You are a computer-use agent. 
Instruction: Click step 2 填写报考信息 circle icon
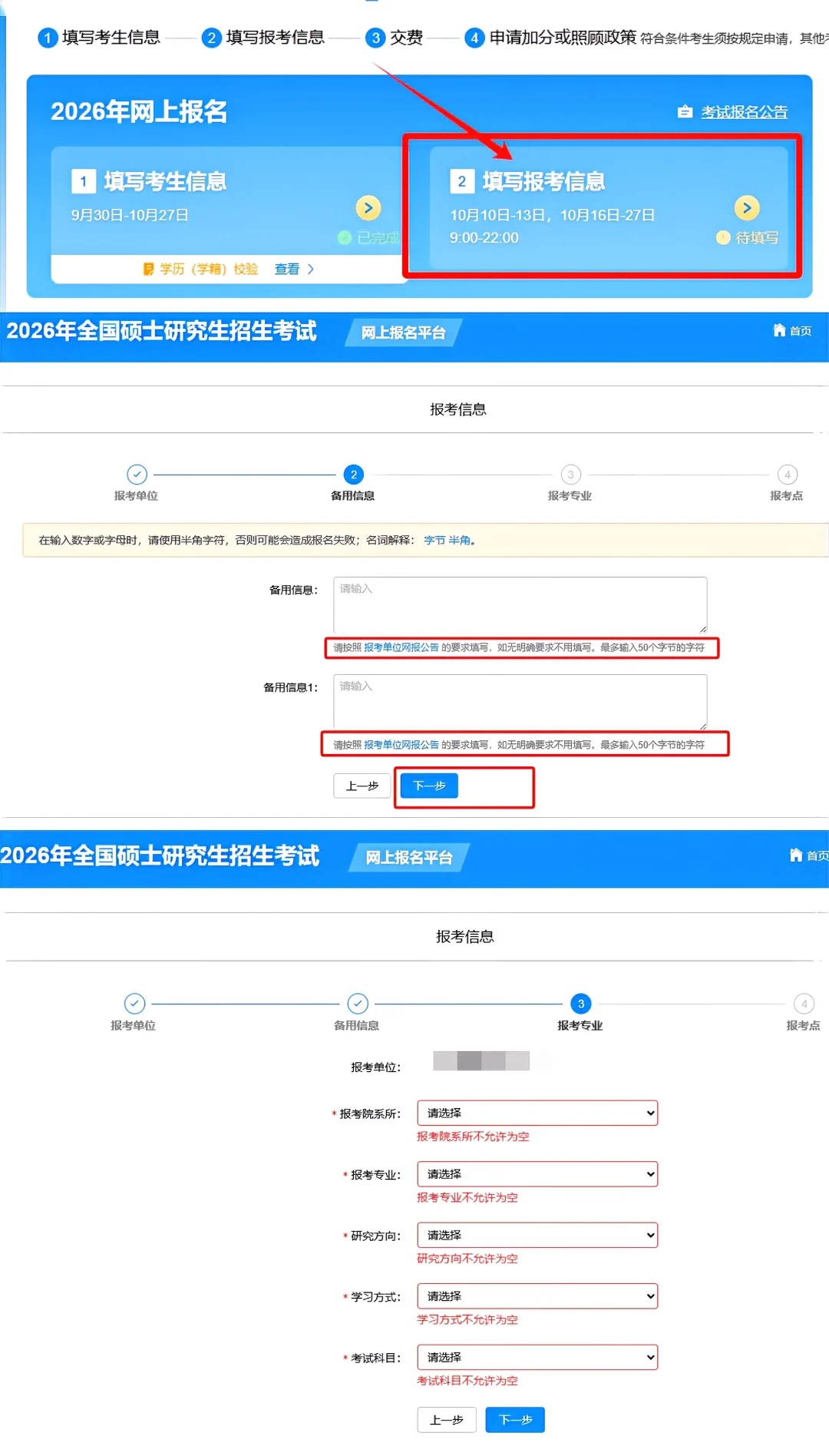point(211,37)
